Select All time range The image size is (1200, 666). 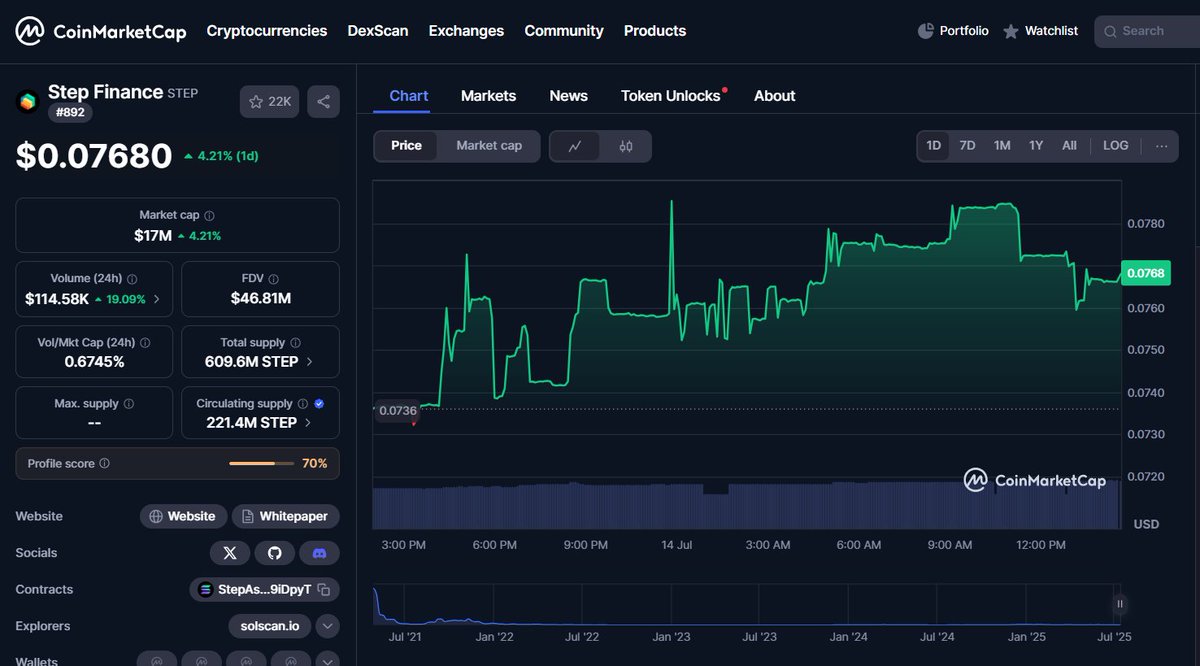(1069, 146)
